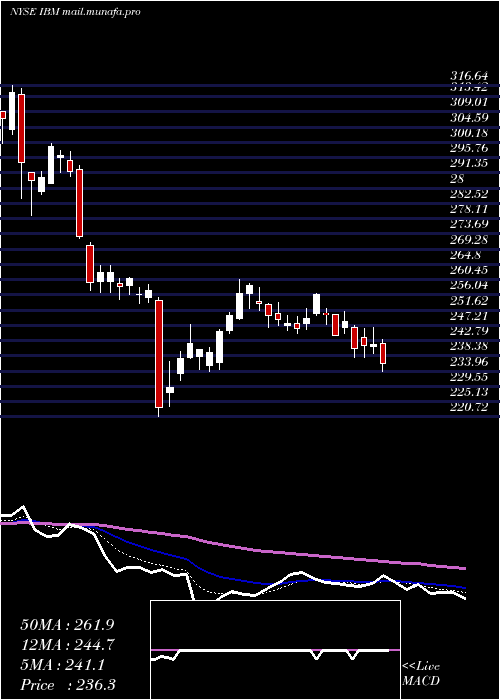Image resolution: width=500 pixels, height=700 pixels.
Task: Click the 278.11 price axis label
Action: click(469, 209)
